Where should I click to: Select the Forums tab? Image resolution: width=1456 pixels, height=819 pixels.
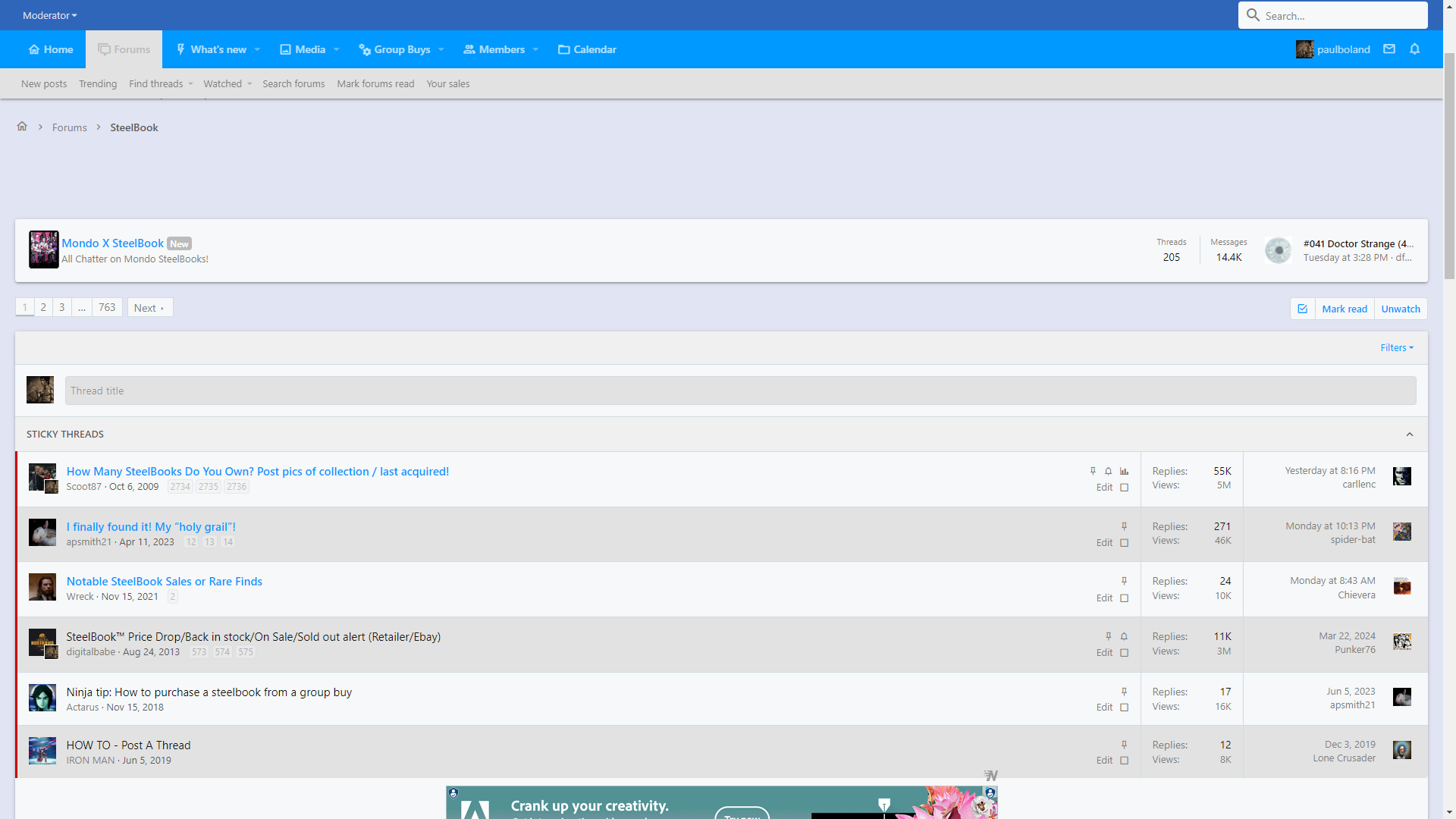coord(124,49)
